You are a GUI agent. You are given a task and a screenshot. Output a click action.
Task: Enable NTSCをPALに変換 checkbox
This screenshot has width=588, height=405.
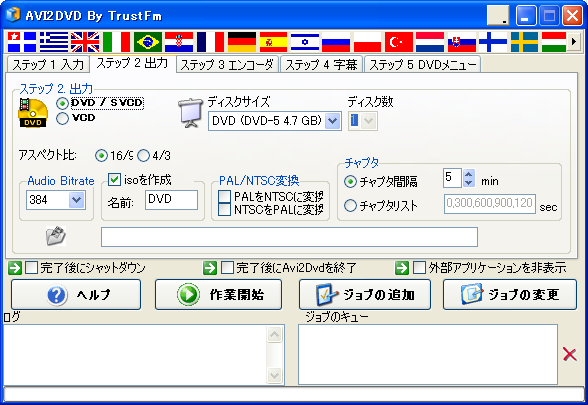[x=224, y=209]
